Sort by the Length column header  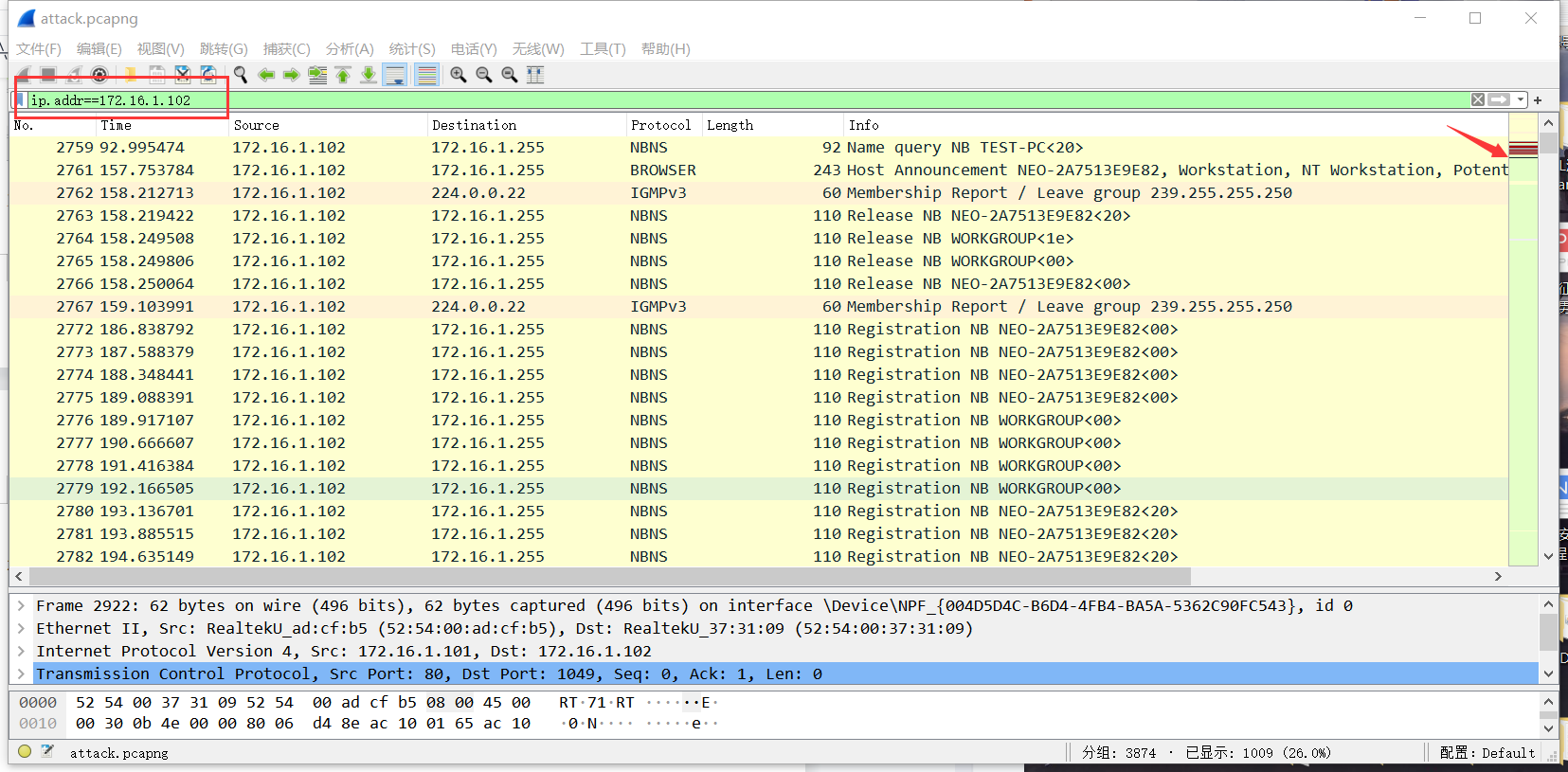(x=772, y=125)
